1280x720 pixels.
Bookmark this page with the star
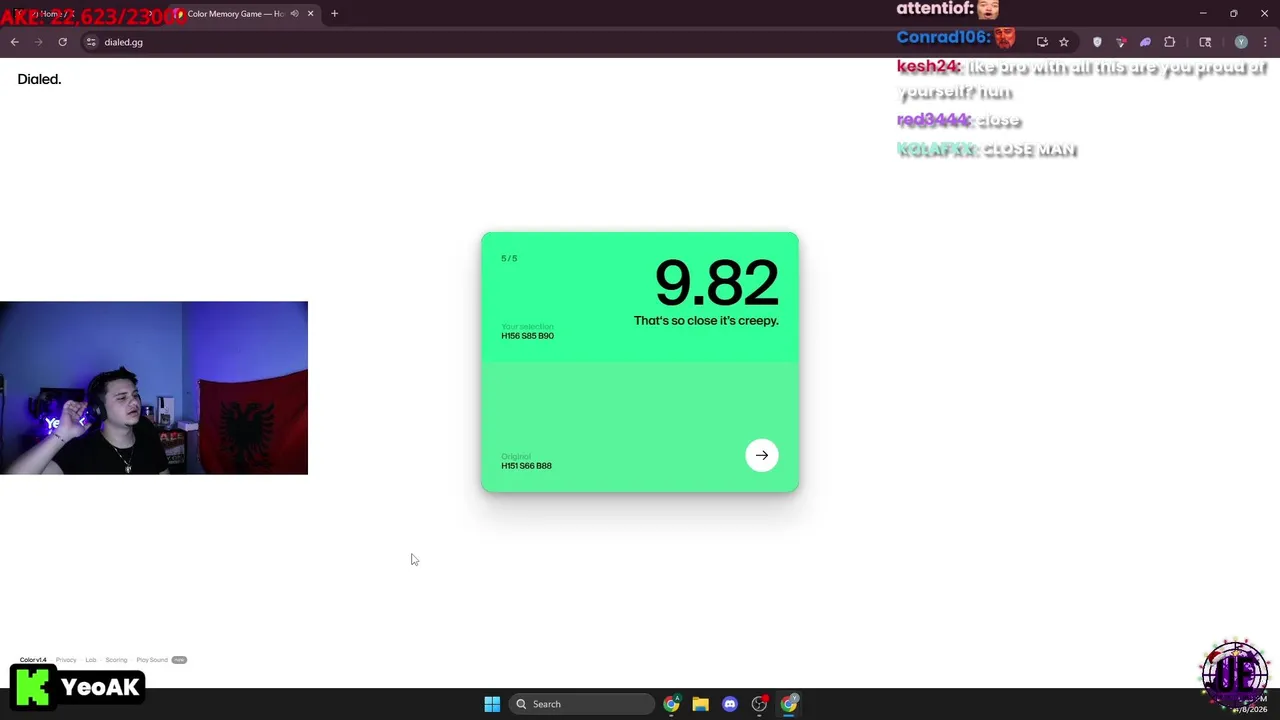(1064, 42)
